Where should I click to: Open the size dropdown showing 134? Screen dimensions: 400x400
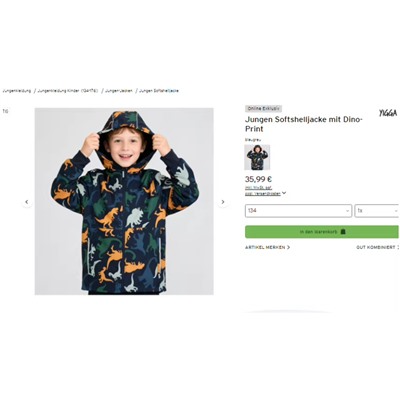coord(298,211)
